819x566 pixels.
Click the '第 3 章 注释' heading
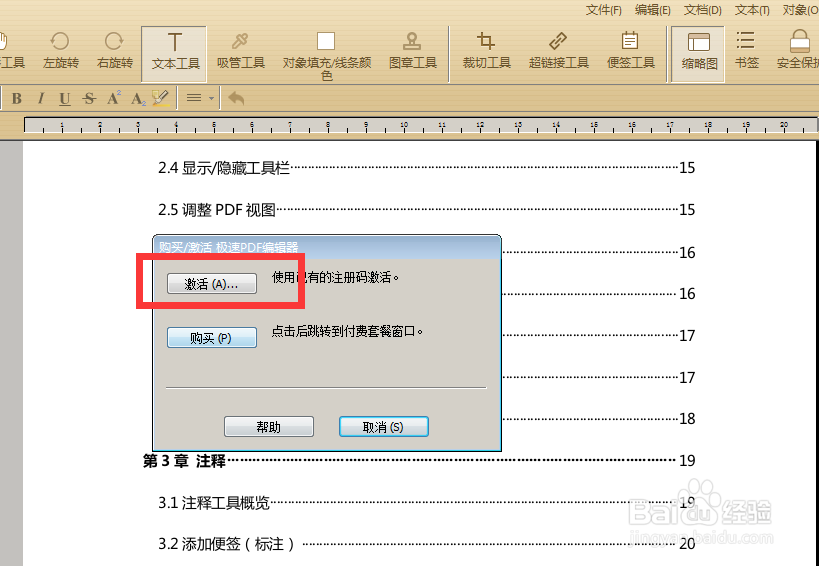click(x=184, y=461)
